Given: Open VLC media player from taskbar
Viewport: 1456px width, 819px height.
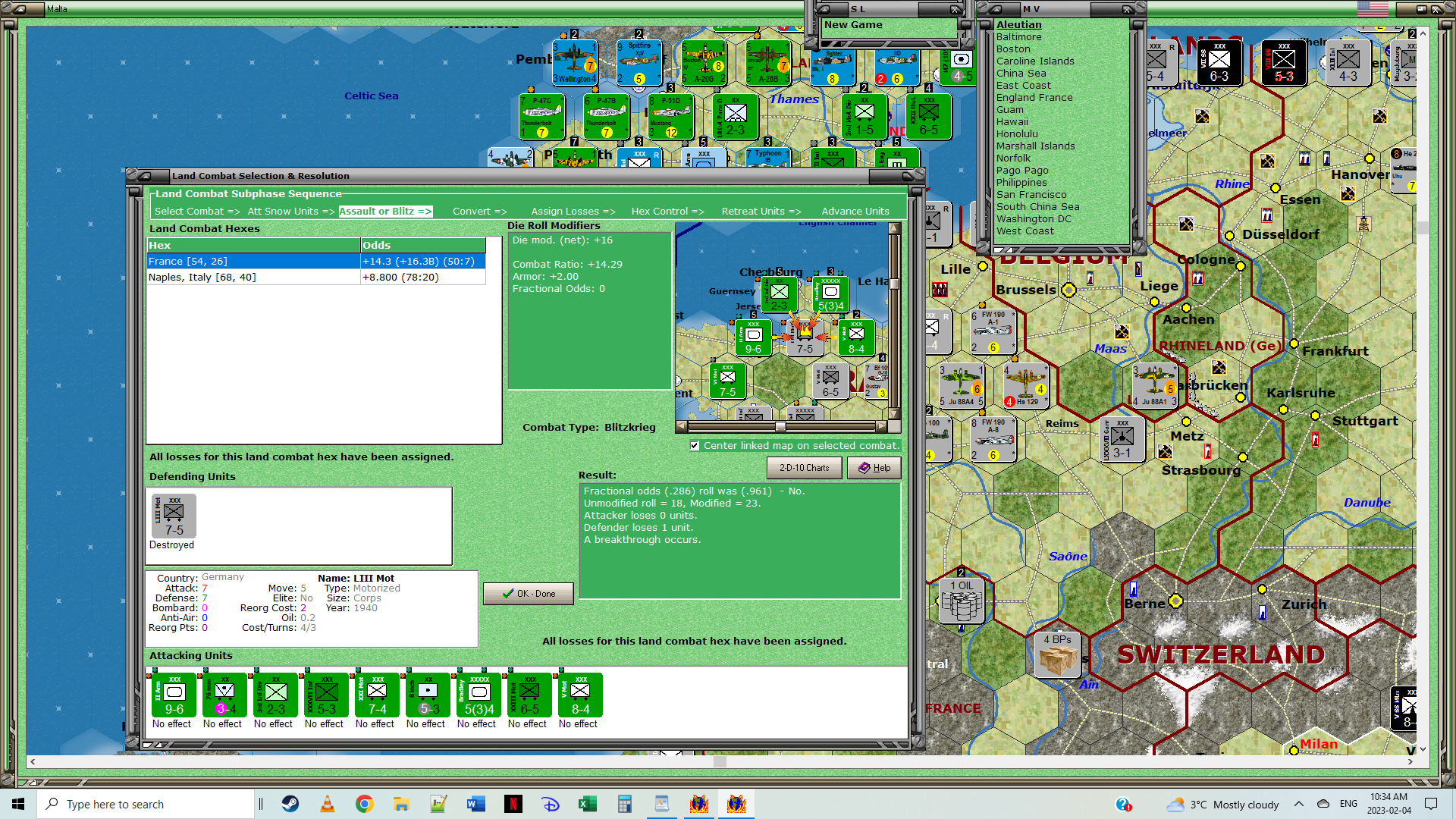Looking at the screenshot, I should point(328,804).
